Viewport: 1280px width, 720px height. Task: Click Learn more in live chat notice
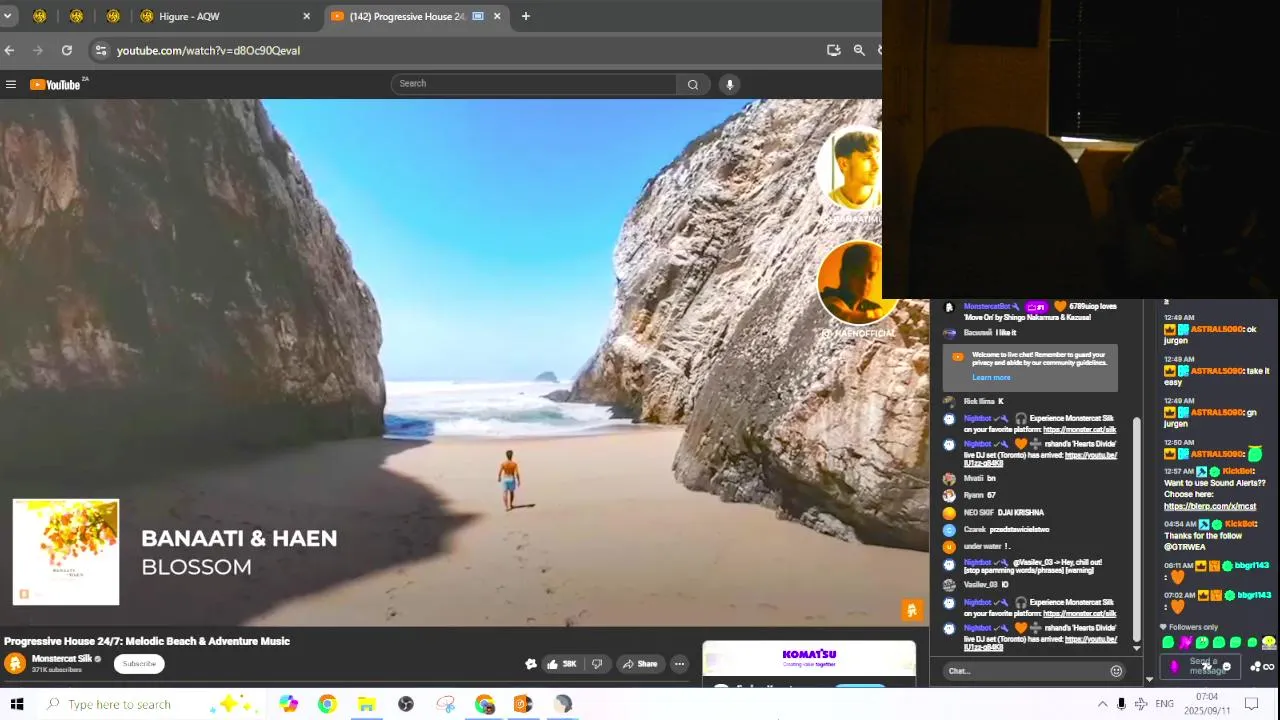tap(991, 377)
